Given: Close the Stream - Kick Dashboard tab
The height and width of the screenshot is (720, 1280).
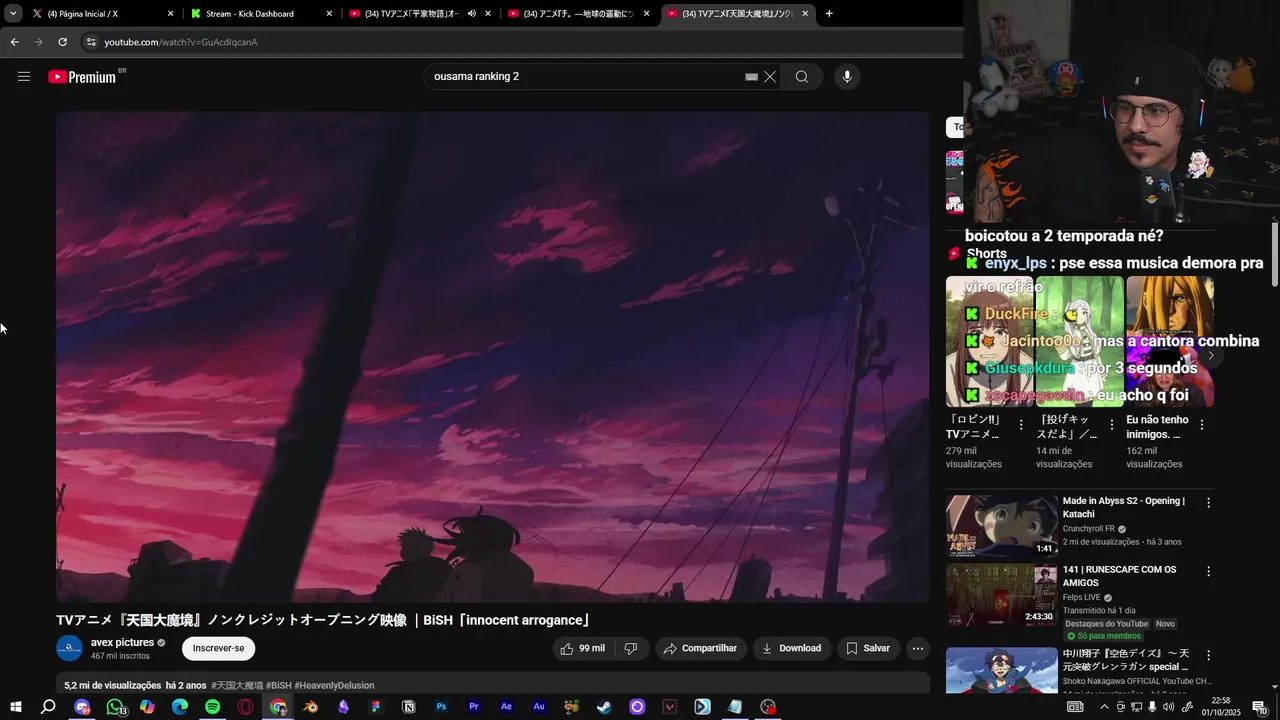Looking at the screenshot, I should 329,14.
